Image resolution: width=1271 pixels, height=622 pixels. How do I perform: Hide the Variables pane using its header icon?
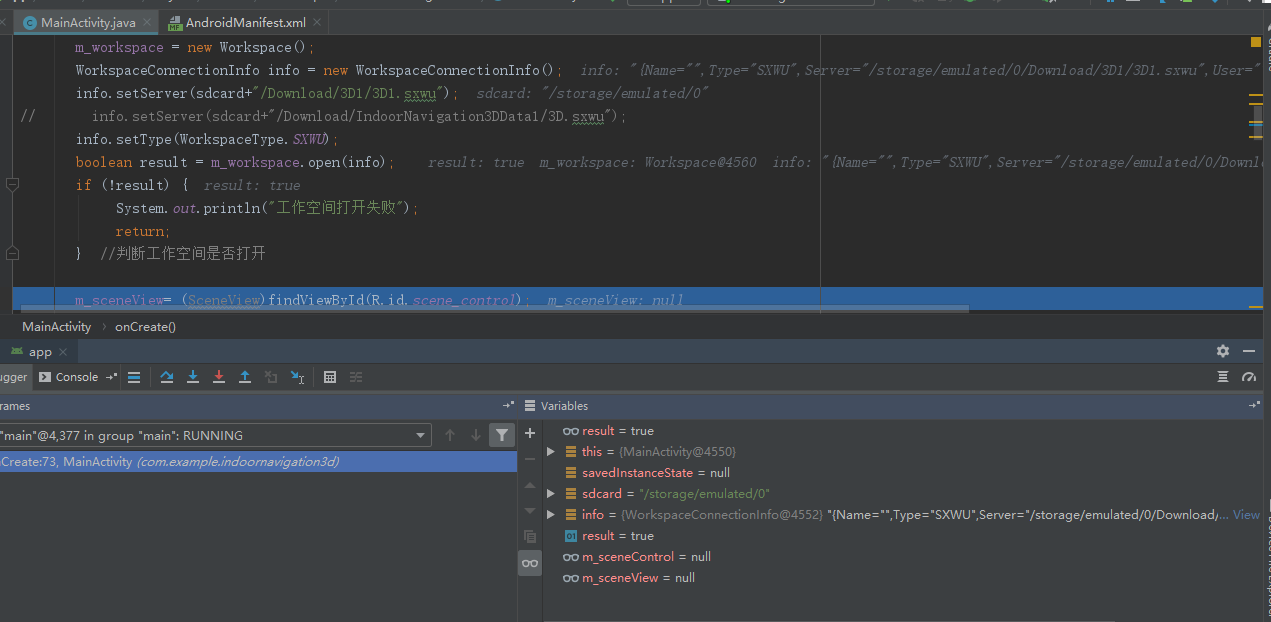pos(1254,405)
